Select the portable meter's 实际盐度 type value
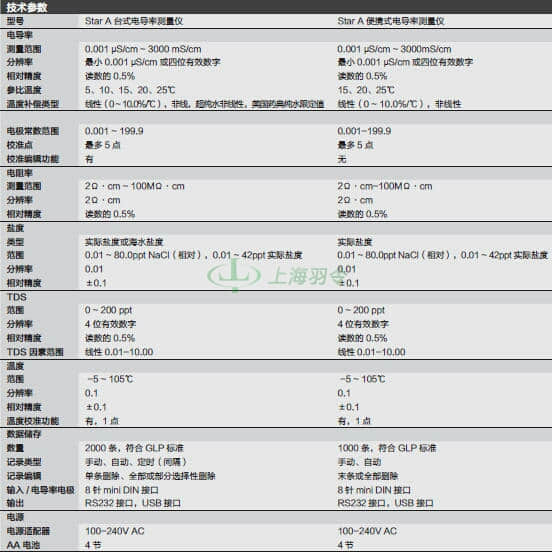The width and height of the screenshot is (552, 552). [x=355, y=242]
